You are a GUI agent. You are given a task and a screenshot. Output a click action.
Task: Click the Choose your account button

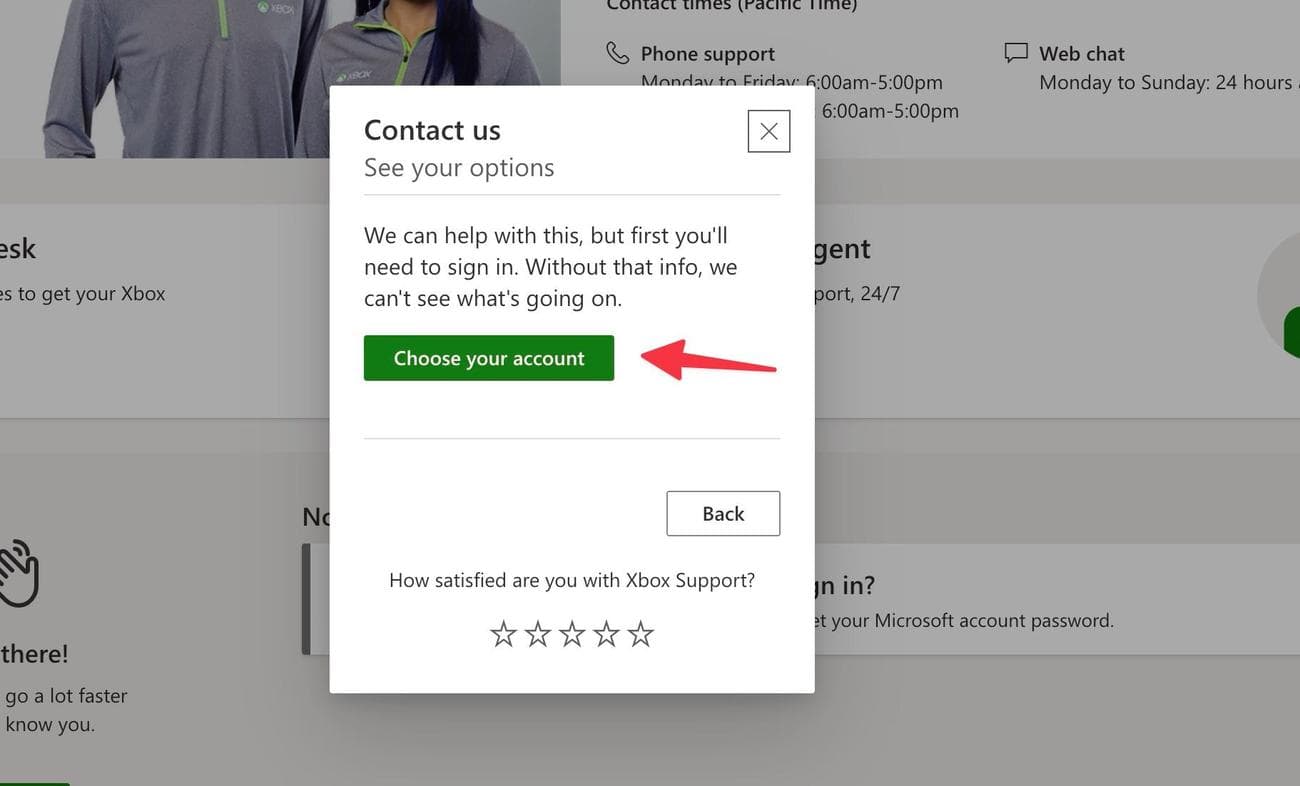coord(488,358)
